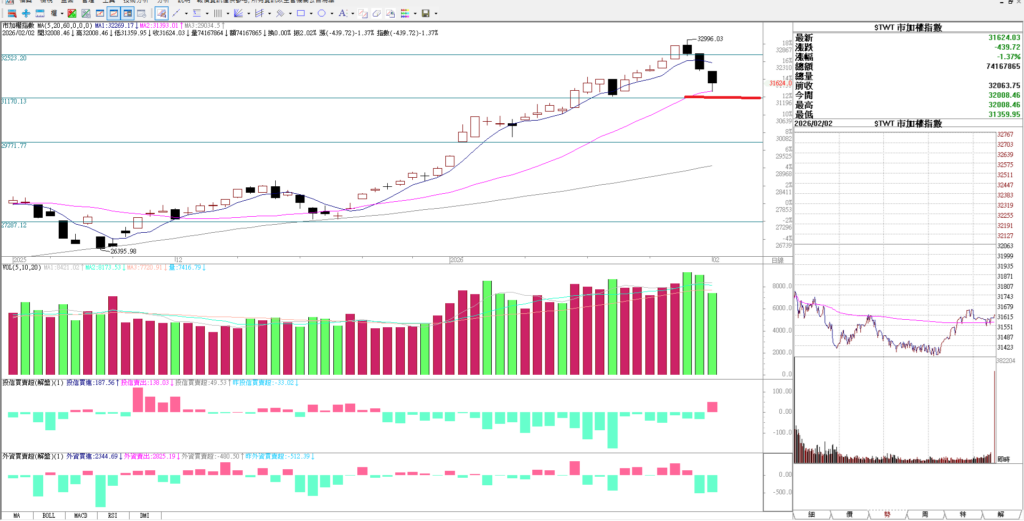Open the save icon dropdown arrow
The width and height of the screenshot is (1024, 521).
436,13
